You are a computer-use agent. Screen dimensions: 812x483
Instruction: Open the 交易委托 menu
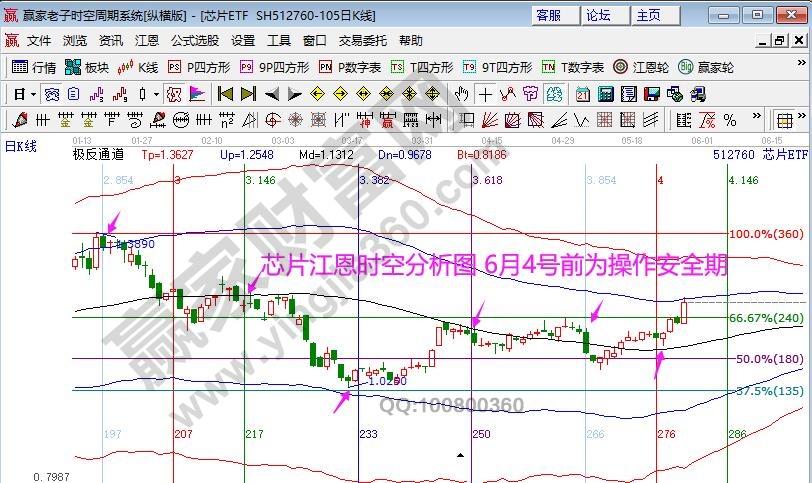[x=362, y=41]
